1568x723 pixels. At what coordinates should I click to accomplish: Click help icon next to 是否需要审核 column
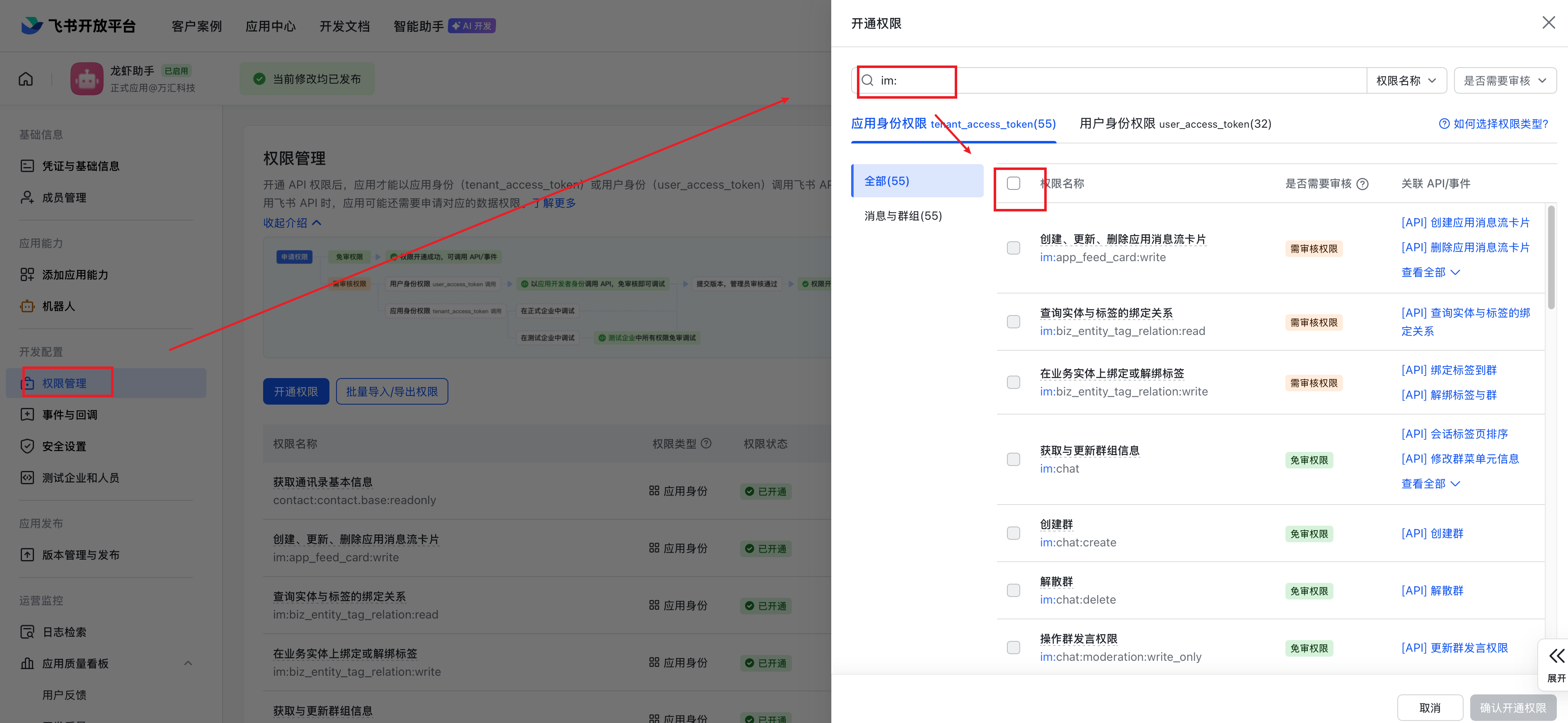(1363, 184)
